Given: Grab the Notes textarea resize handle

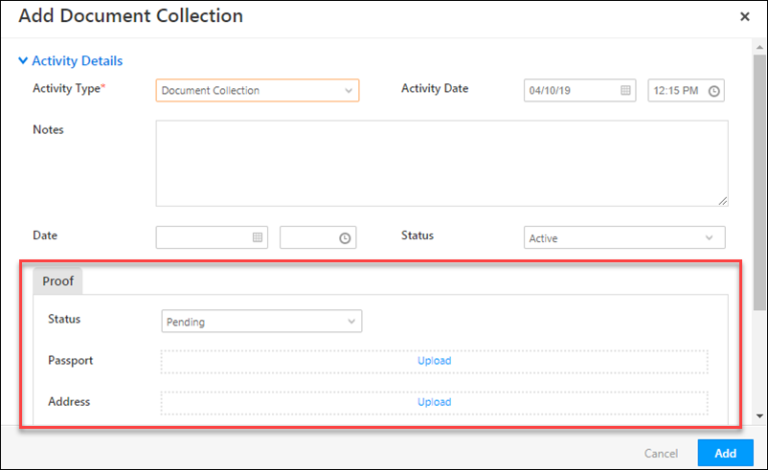Looking at the screenshot, I should (723, 201).
